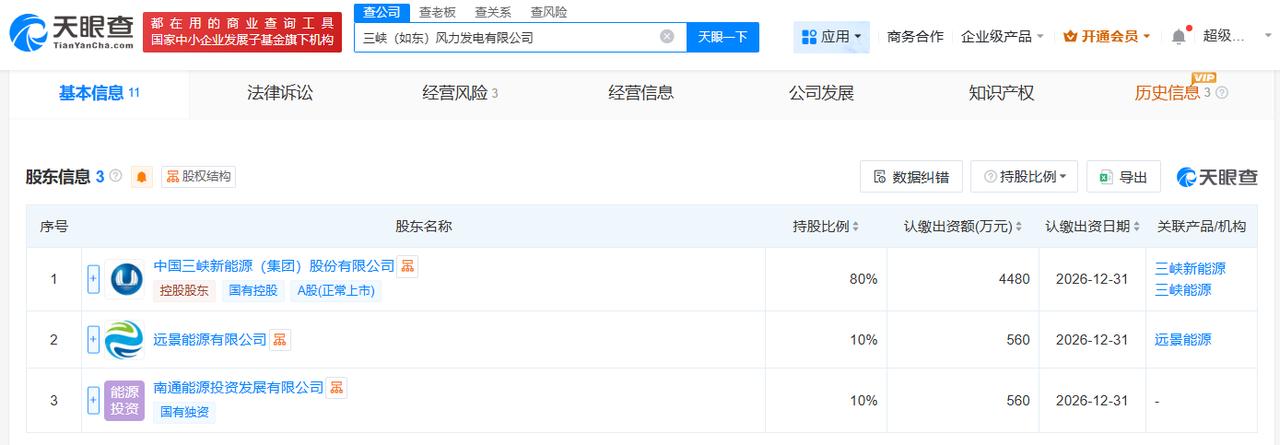The image size is (1280, 445).
Task: Open the 南通能源投资发展有限公司 link
Action: click(x=239, y=387)
